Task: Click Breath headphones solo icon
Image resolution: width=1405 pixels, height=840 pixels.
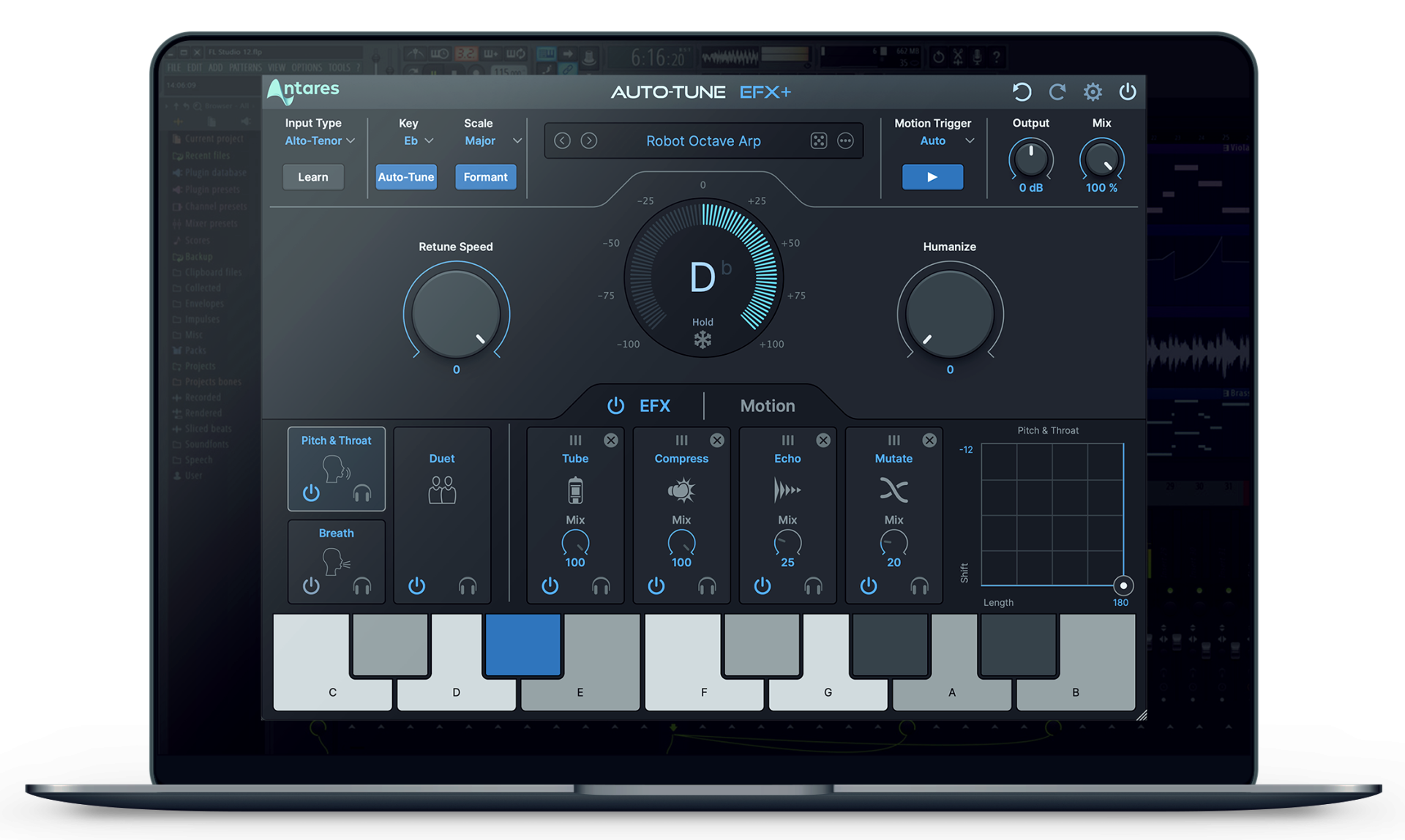Action: coord(362,586)
